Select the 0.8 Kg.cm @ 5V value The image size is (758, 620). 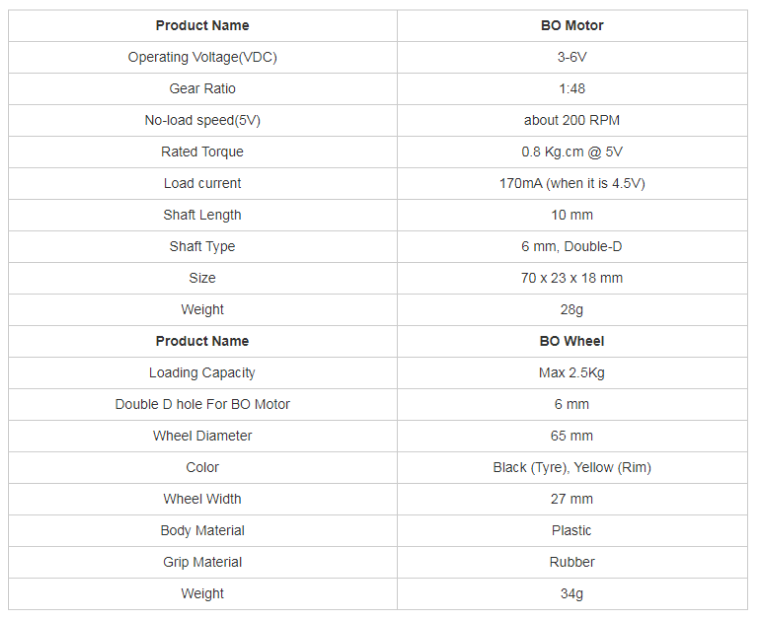572,152
